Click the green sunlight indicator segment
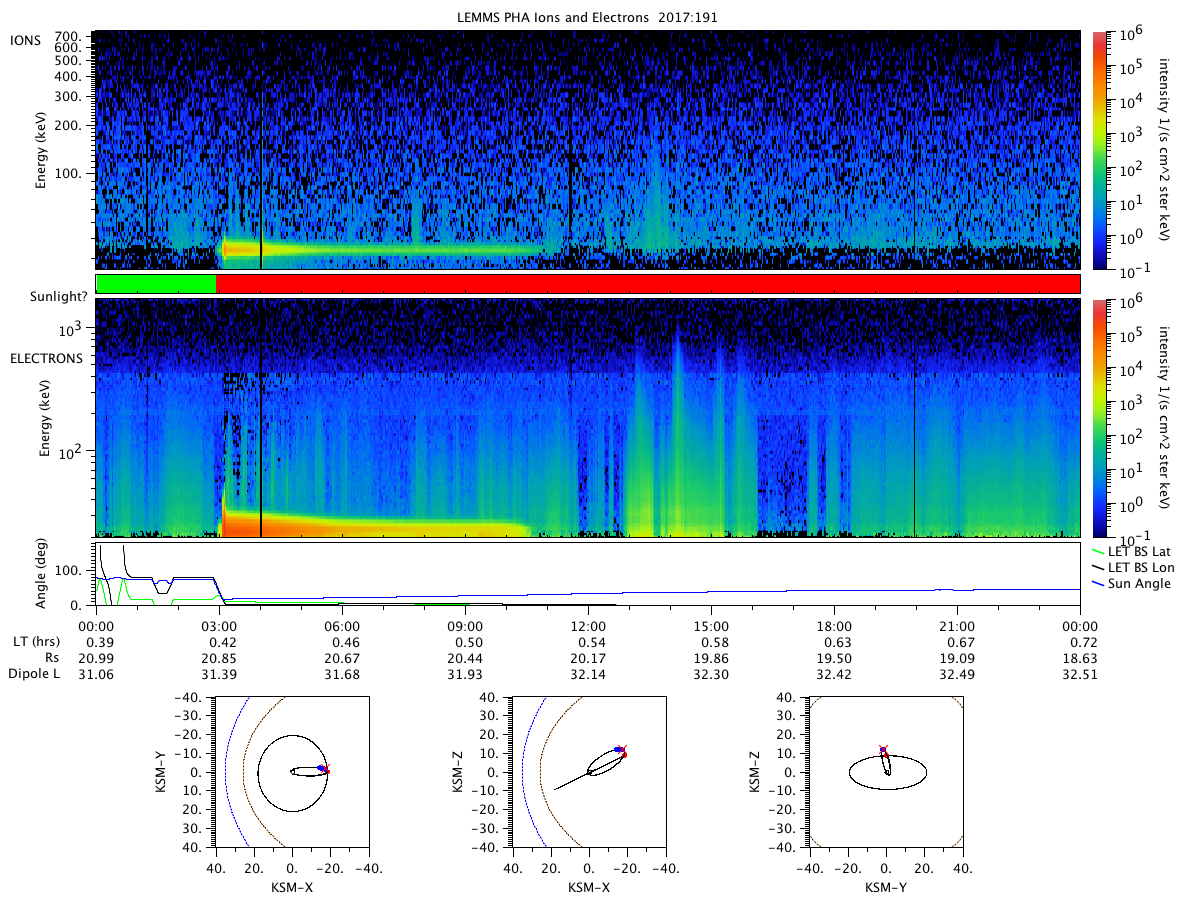This screenshot has width=1200, height=900. 156,284
